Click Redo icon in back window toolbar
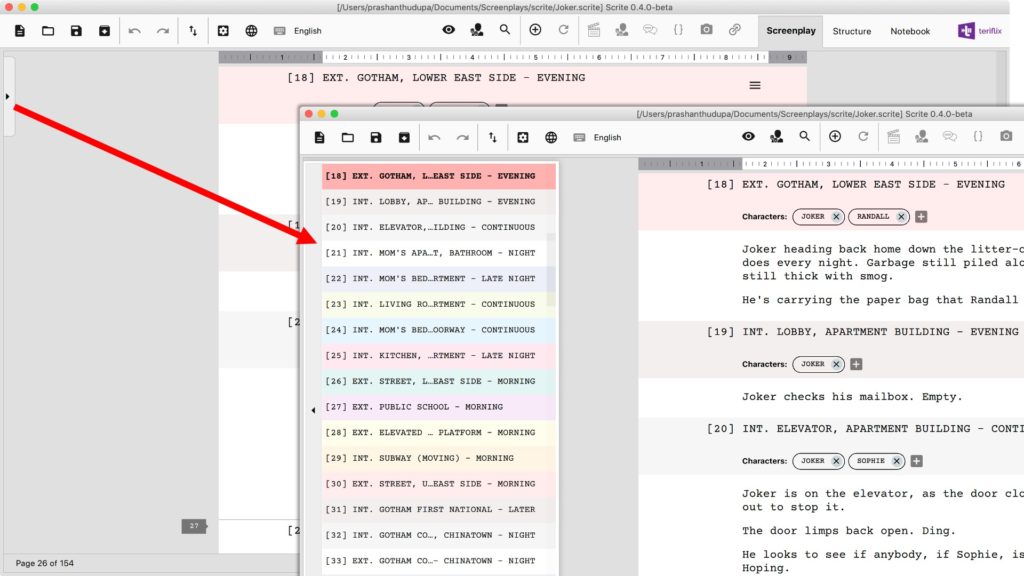Image resolution: width=1024 pixels, height=576 pixels. [163, 31]
